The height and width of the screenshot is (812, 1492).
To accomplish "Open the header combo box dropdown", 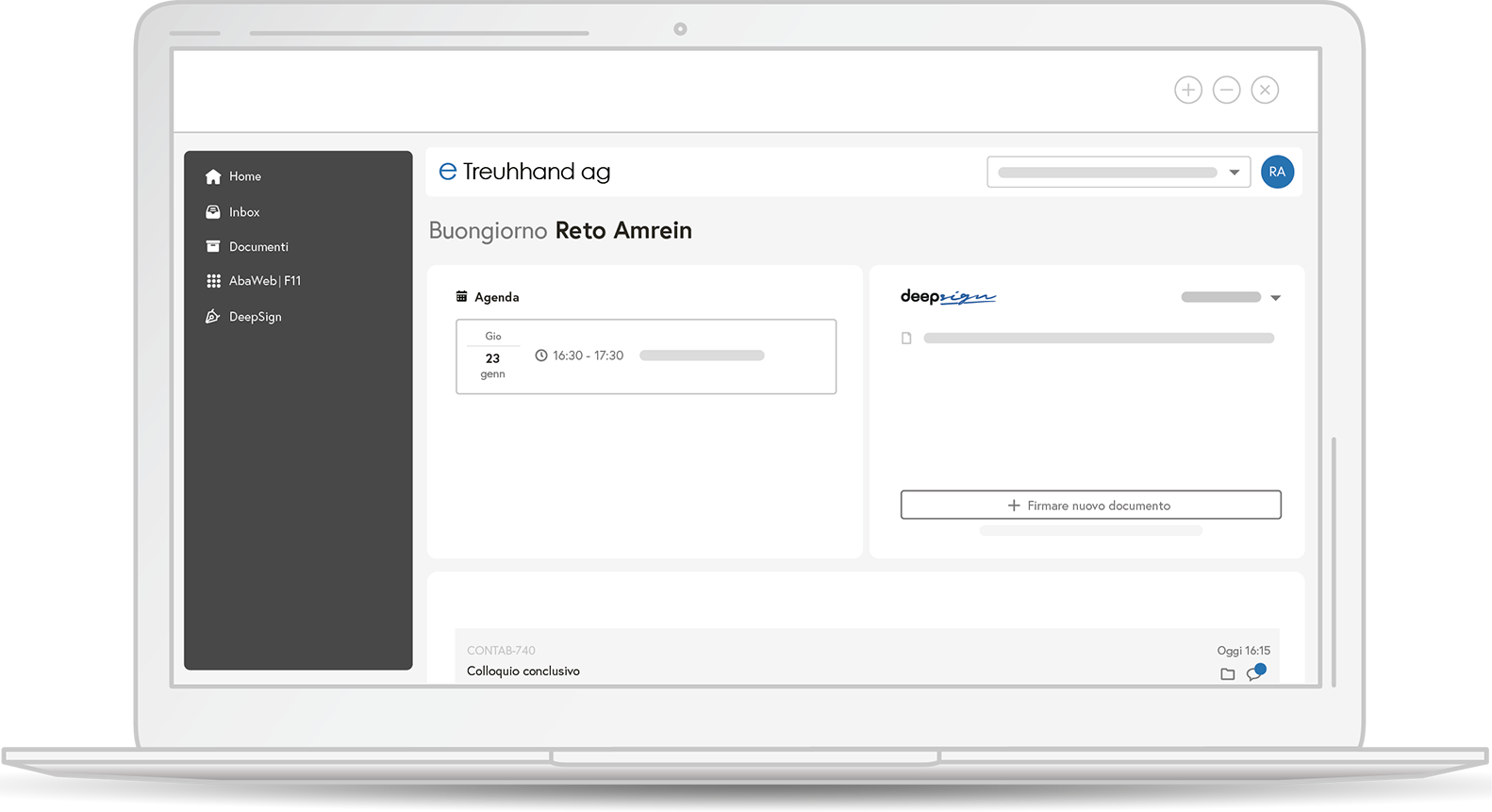I will click(x=1119, y=173).
